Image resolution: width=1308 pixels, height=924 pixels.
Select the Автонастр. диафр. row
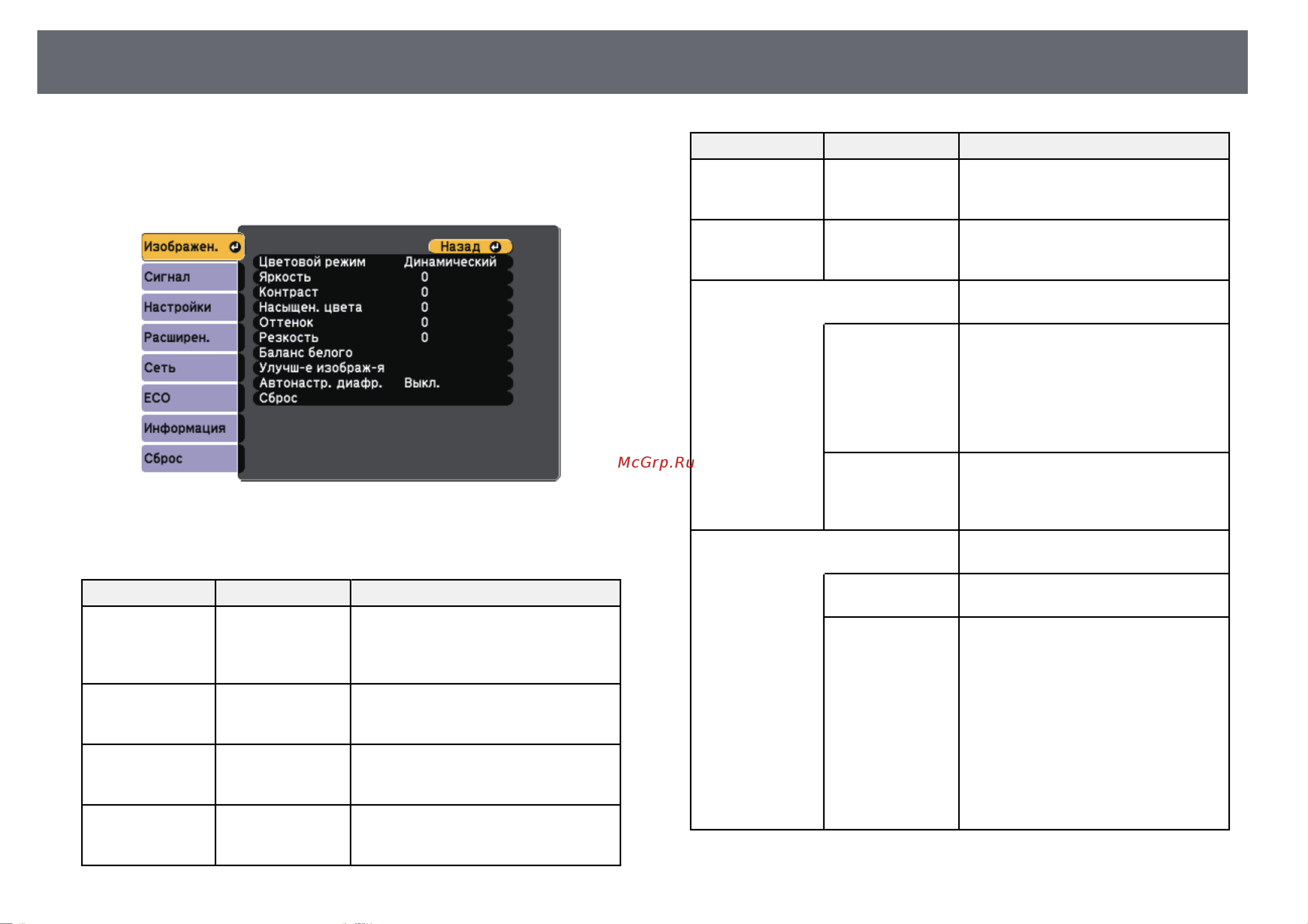(x=383, y=383)
